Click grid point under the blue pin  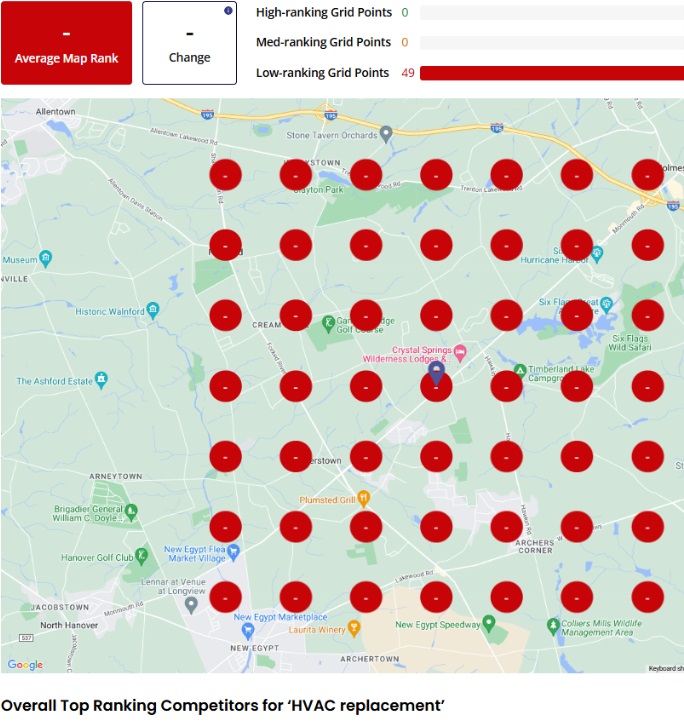click(x=436, y=386)
